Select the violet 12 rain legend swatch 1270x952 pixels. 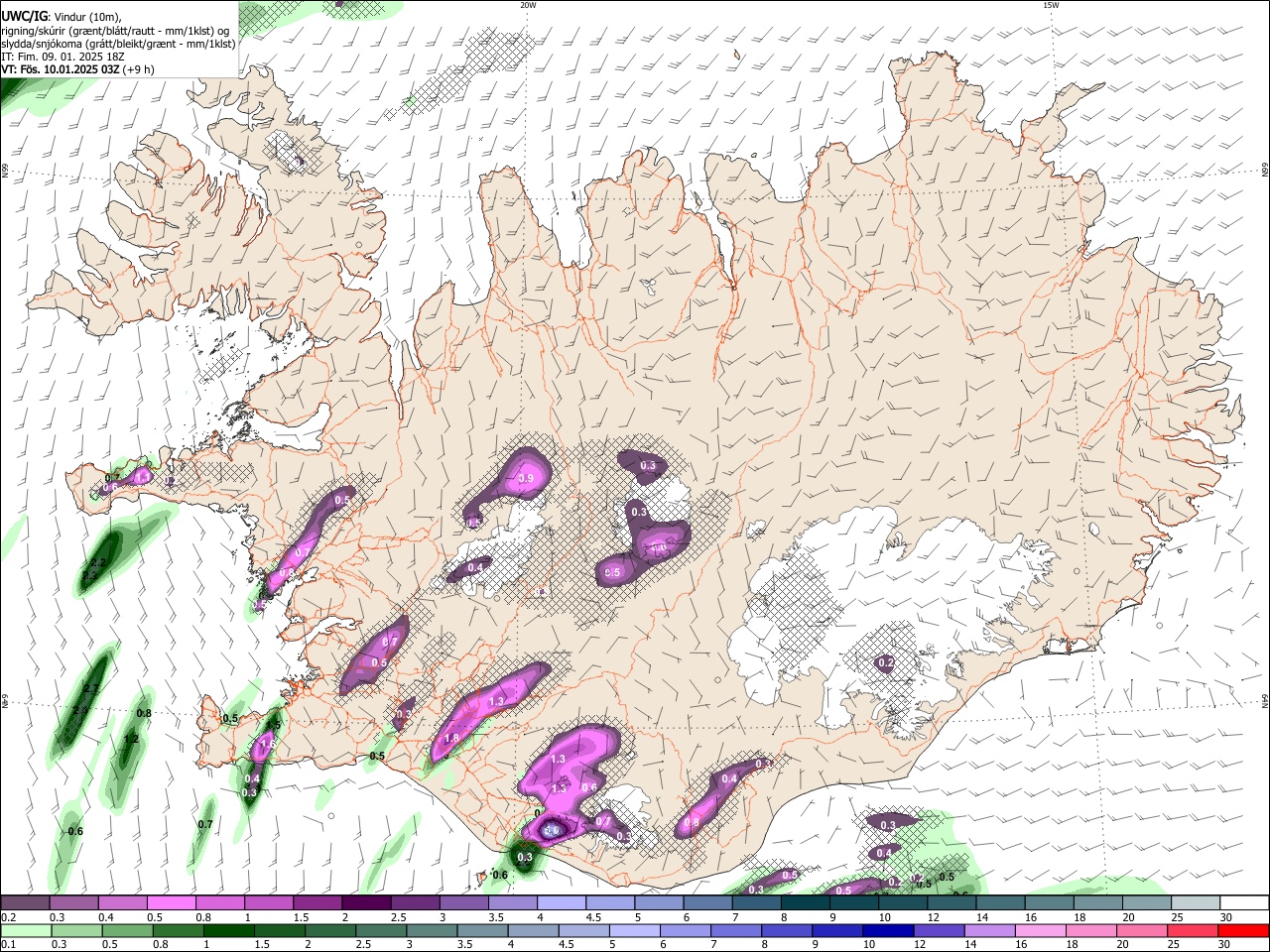[x=940, y=930]
